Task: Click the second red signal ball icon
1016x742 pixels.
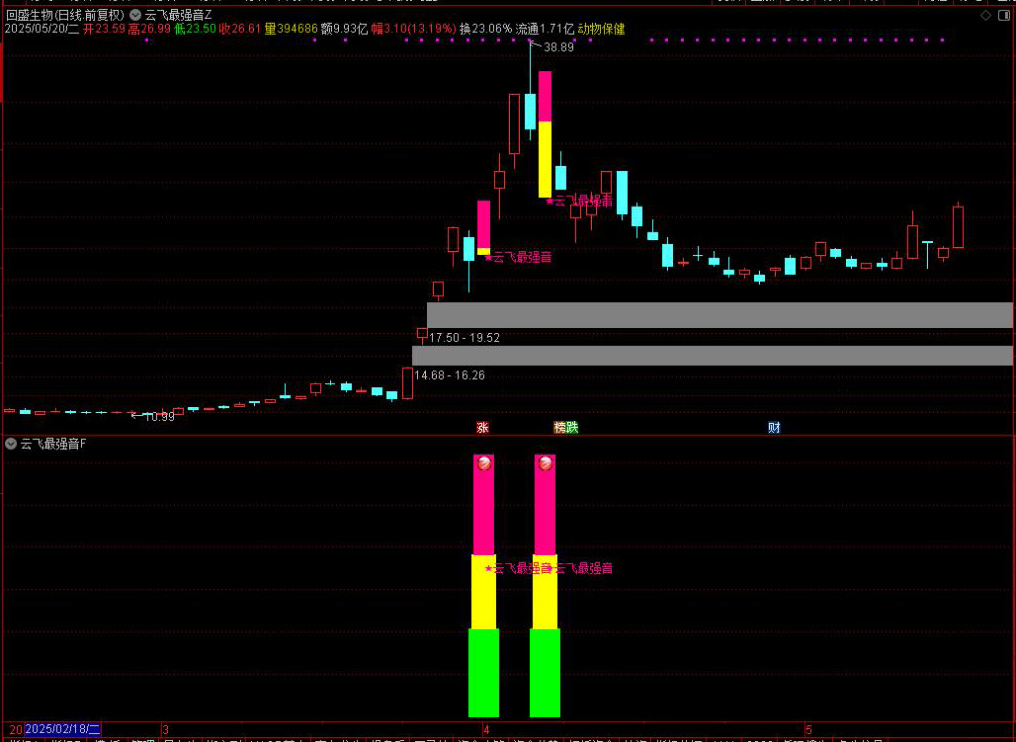Action: pyautogui.click(x=545, y=463)
